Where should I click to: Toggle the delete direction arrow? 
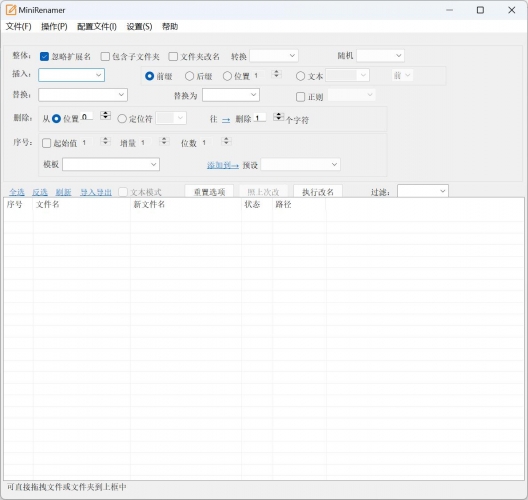[x=226, y=120]
